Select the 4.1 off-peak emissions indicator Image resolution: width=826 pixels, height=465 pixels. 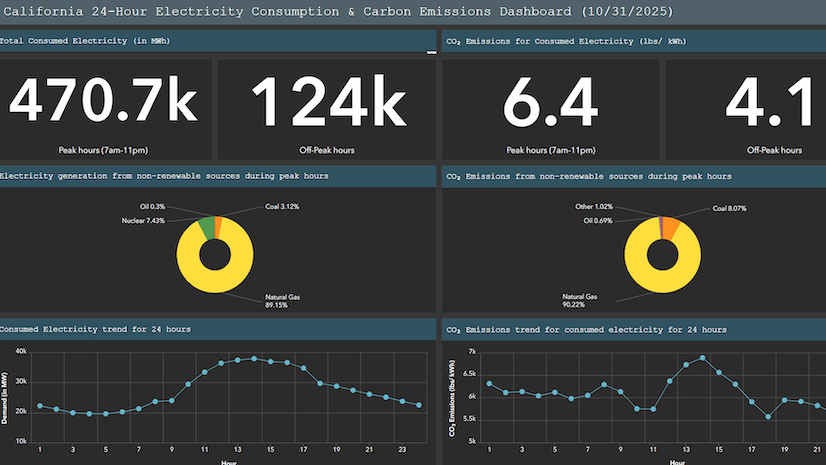(769, 102)
